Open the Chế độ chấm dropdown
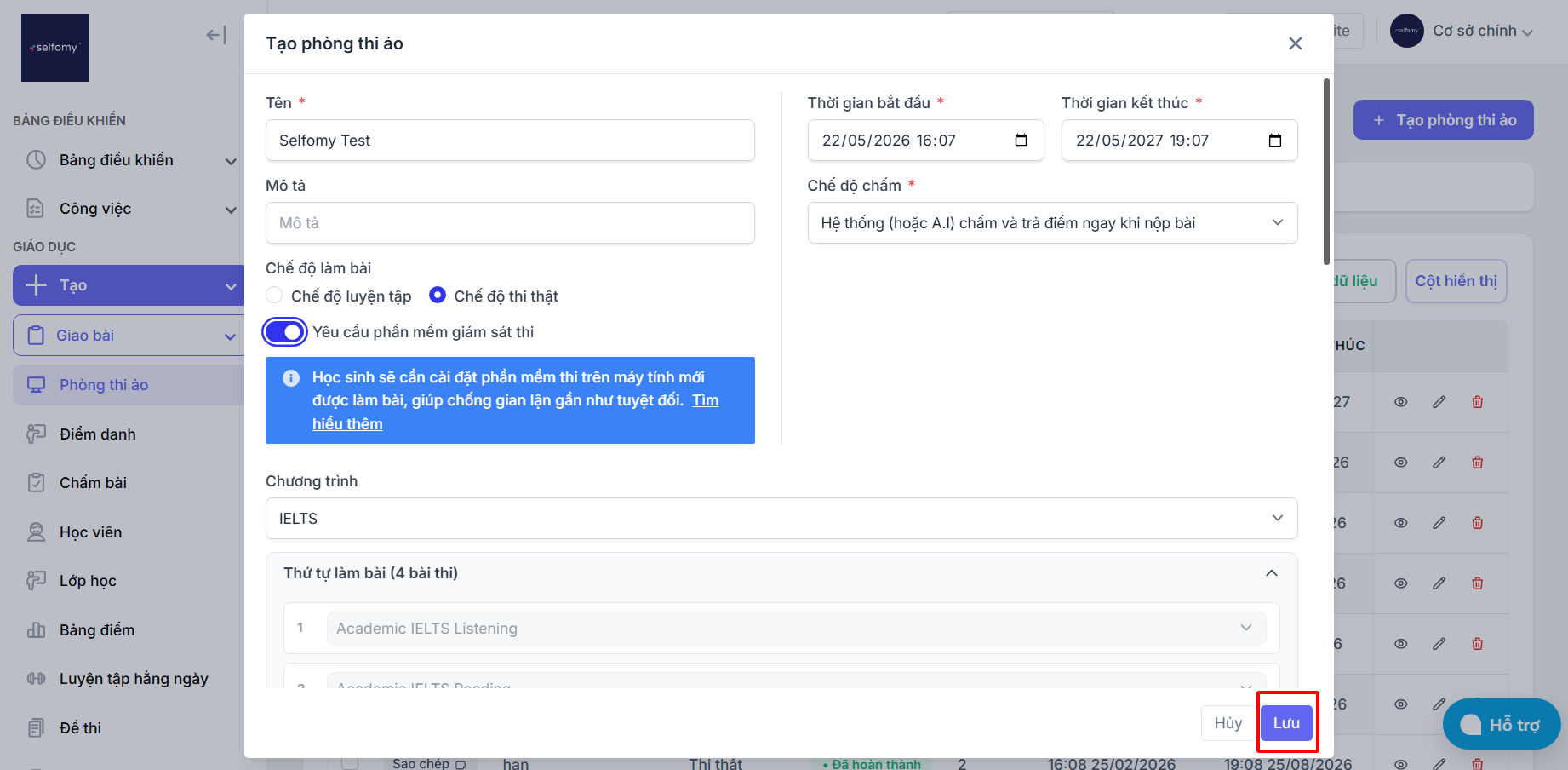 click(x=1052, y=223)
